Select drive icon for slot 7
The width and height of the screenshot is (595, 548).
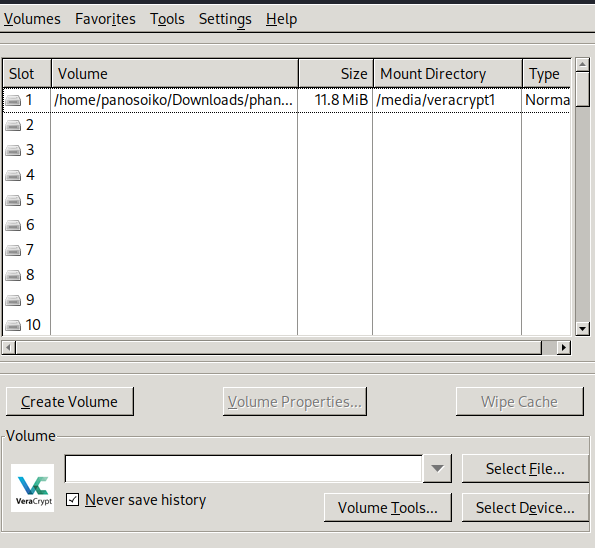click(13, 250)
